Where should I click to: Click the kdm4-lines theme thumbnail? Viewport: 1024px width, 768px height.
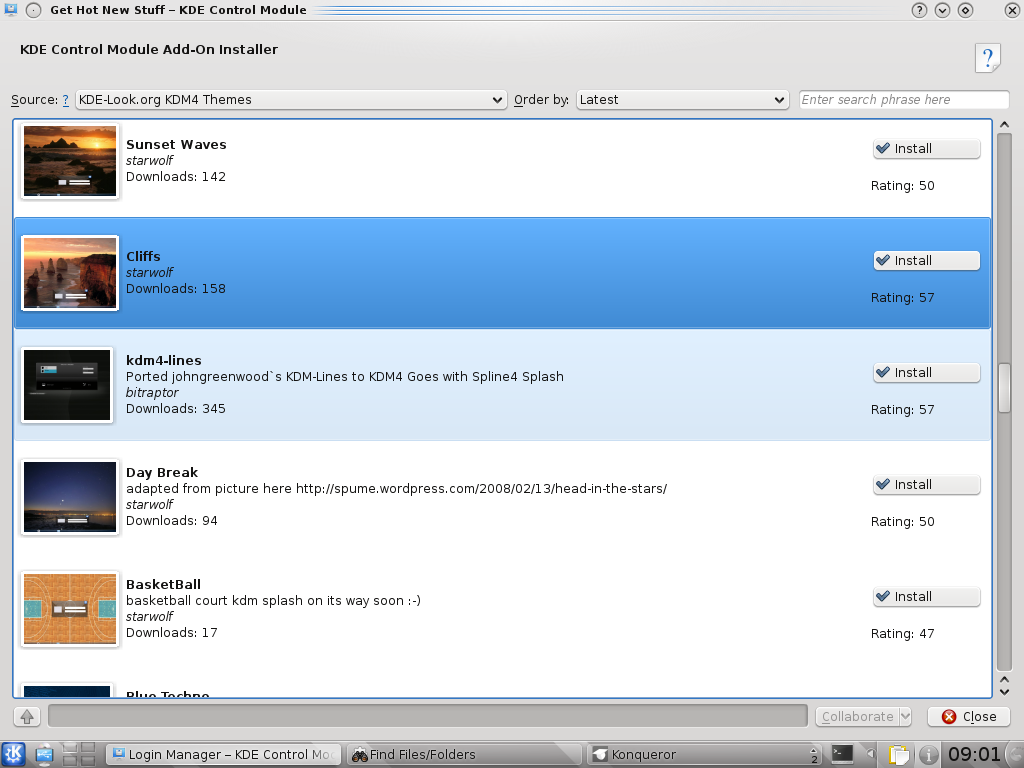[x=67, y=385]
